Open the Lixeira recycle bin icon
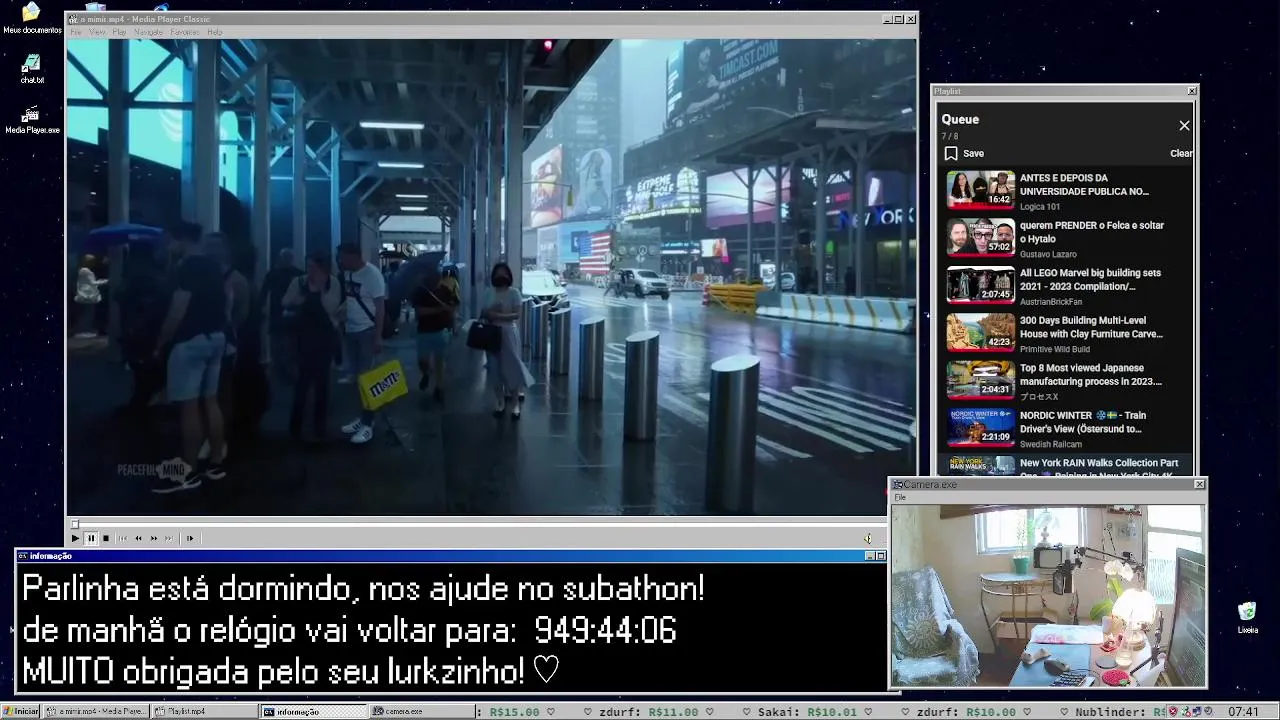Image resolution: width=1280 pixels, height=720 pixels. (1247, 618)
